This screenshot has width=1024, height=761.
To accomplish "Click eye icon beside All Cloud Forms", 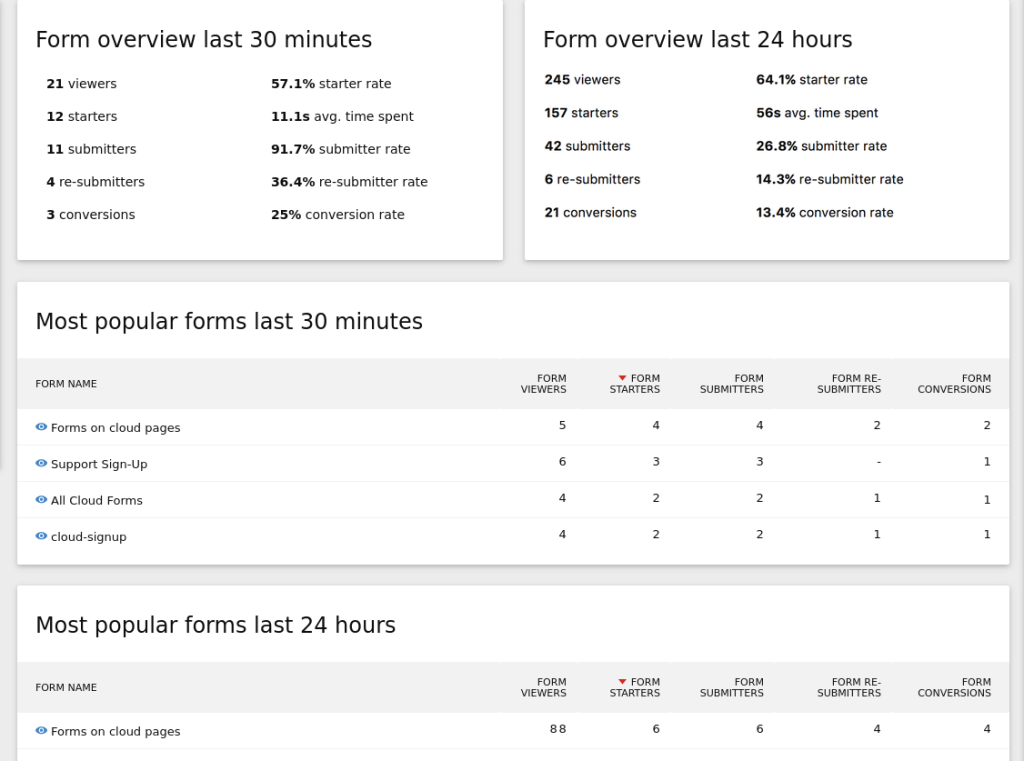I will pyautogui.click(x=41, y=499).
